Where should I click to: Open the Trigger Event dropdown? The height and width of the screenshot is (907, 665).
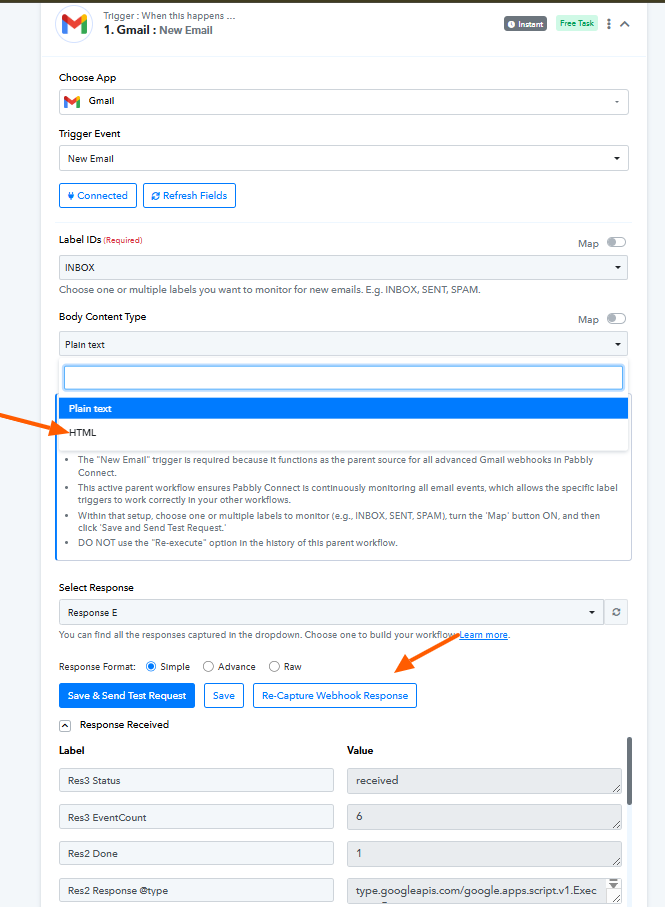[x=343, y=158]
